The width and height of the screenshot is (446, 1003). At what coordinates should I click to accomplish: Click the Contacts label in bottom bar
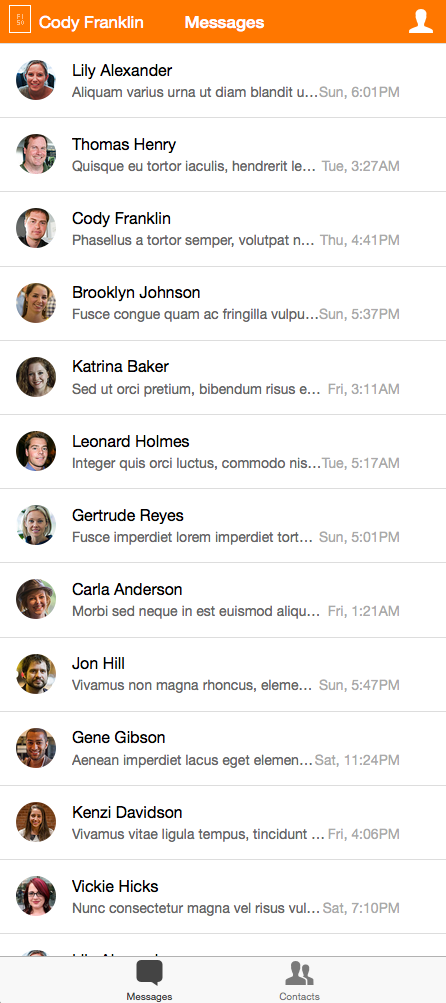(x=299, y=996)
